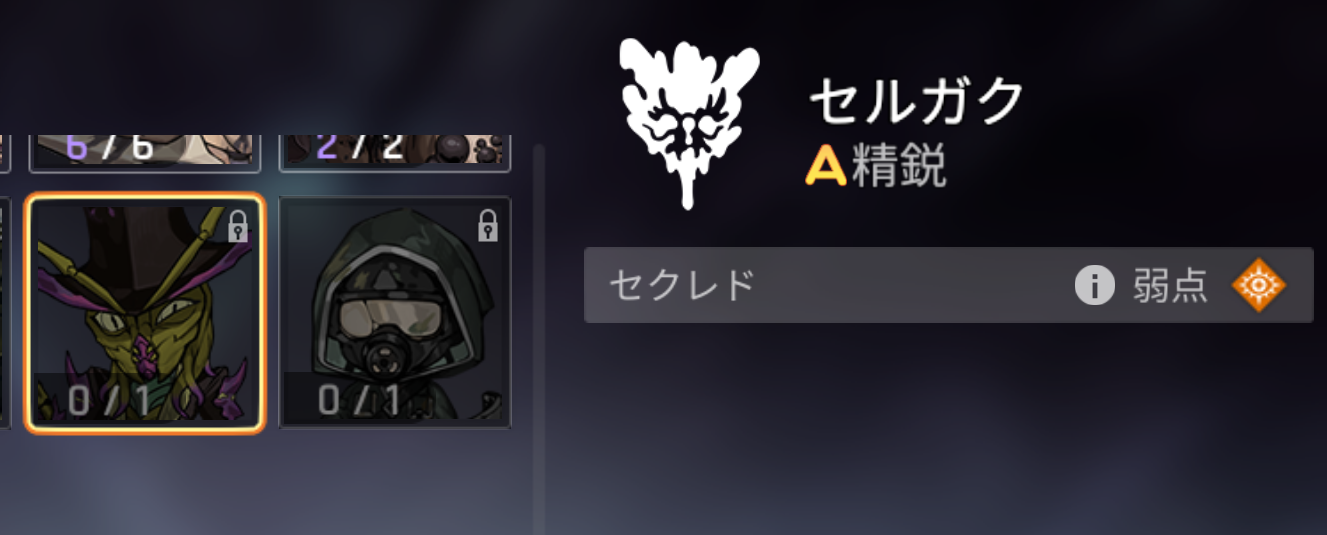Image resolution: width=1327 pixels, height=535 pixels.
Task: Click lock icon on gas mask card
Action: pyautogui.click(x=488, y=226)
